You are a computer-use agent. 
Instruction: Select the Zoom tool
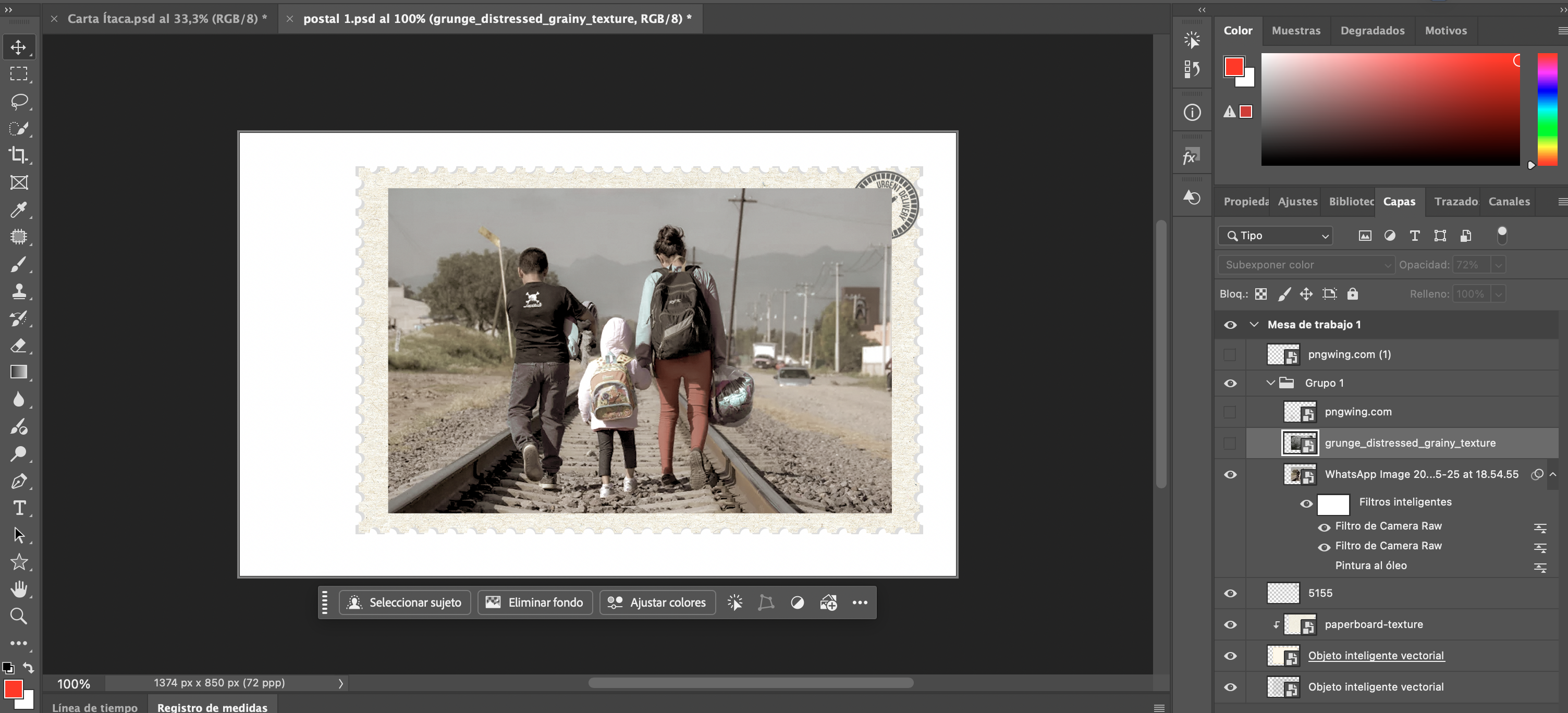pos(19,616)
